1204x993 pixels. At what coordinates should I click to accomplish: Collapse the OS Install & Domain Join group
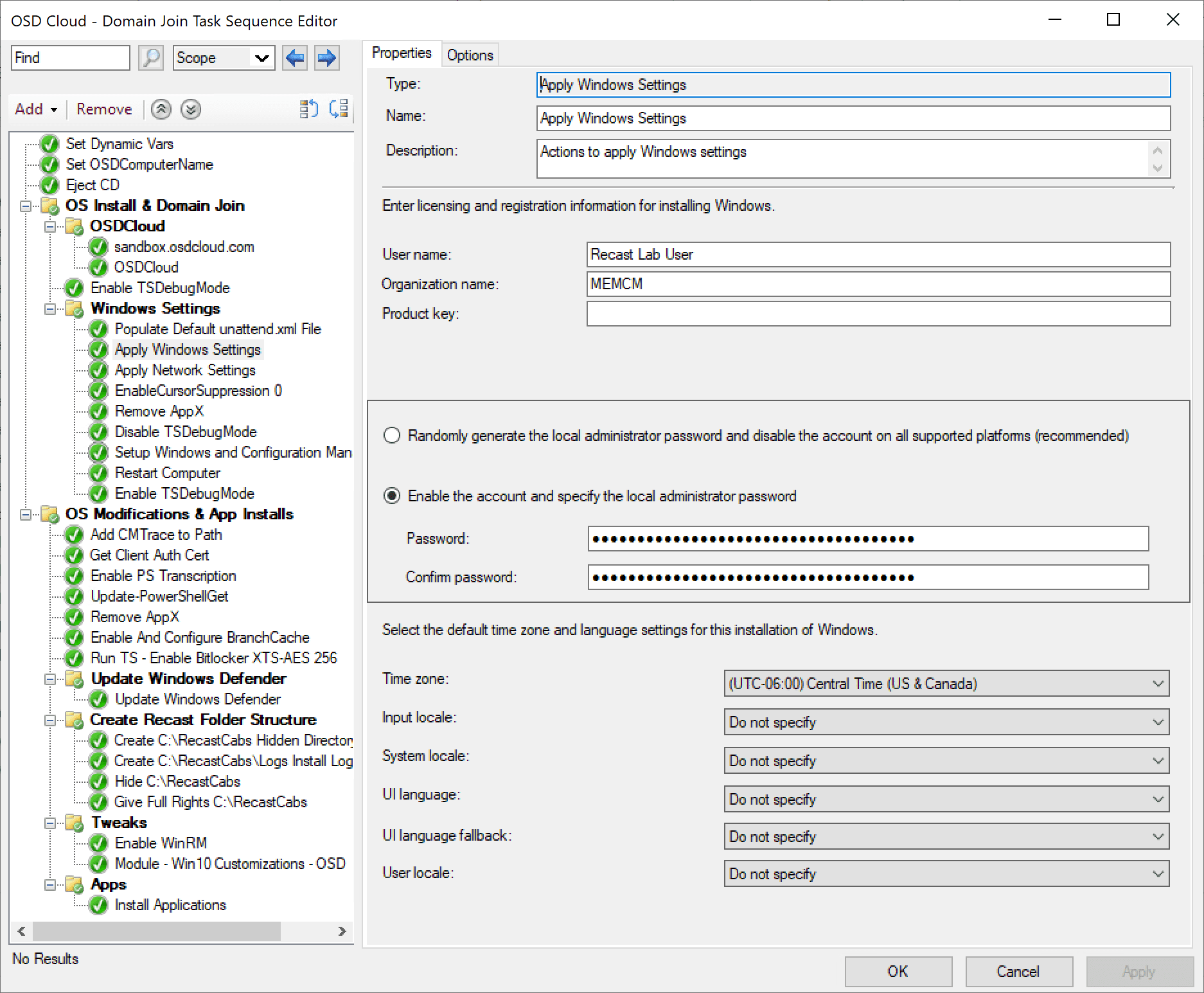pos(24,205)
